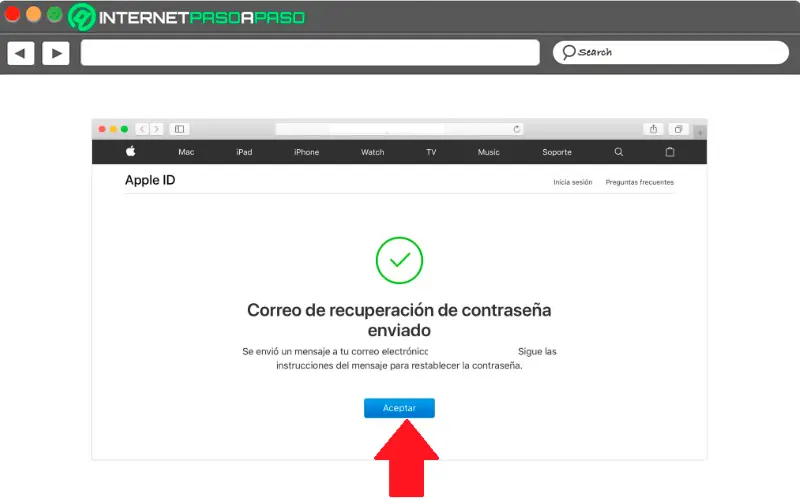The width and height of the screenshot is (800, 500).
Task: Open the Soporte menu item
Action: 557,152
